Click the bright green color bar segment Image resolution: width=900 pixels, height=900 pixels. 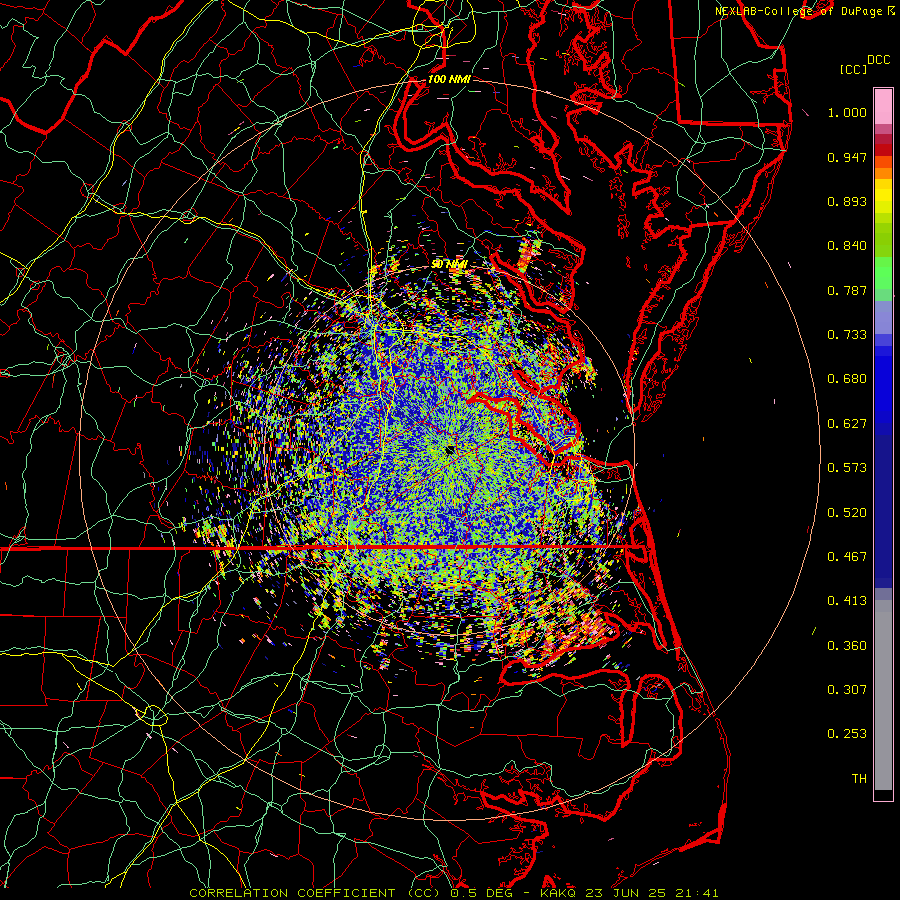tap(883, 273)
